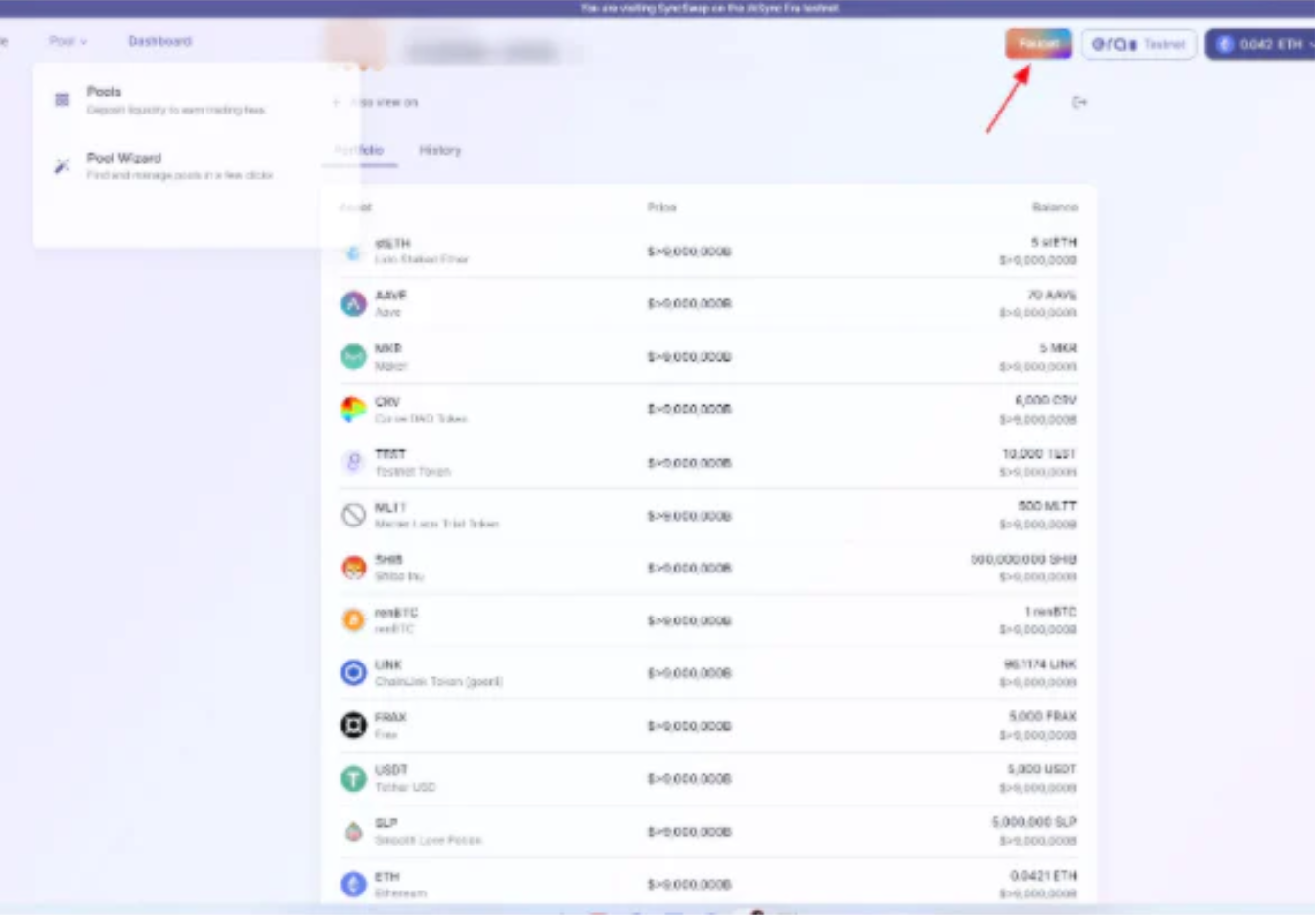Select Pools from the Pool menu

(x=176, y=100)
